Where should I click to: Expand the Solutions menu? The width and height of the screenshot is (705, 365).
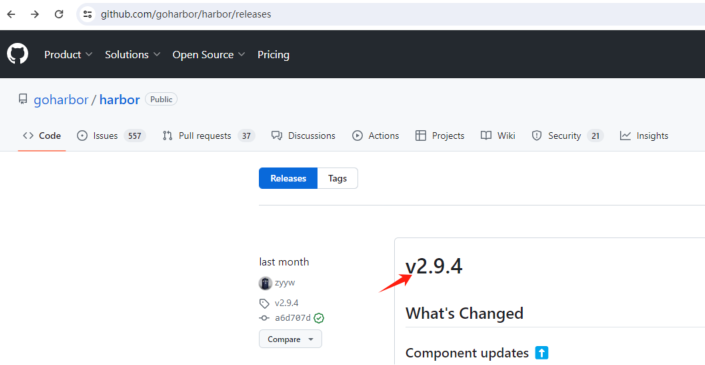[132, 54]
